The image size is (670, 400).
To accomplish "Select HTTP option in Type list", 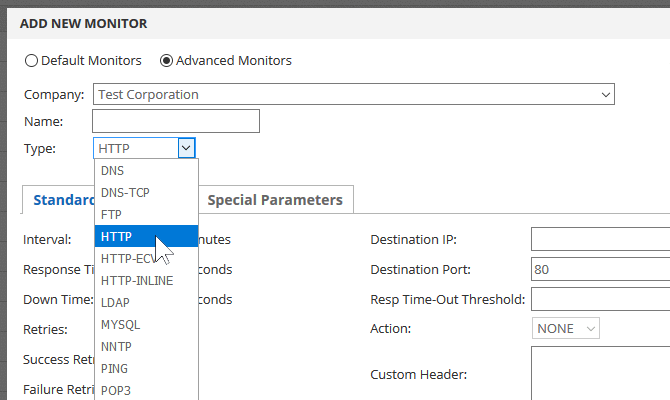I will click(116, 237).
